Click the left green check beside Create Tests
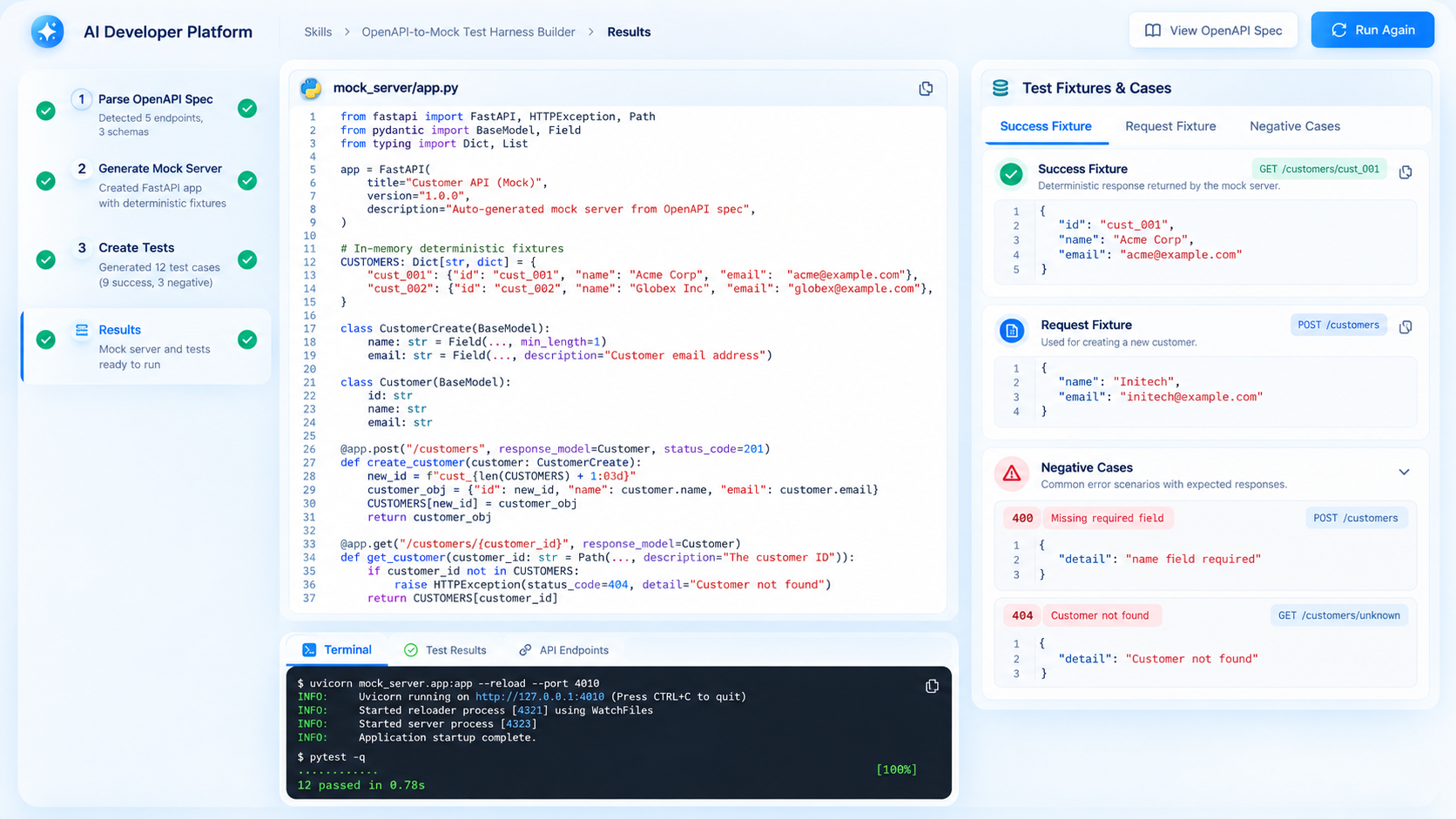 click(46, 259)
